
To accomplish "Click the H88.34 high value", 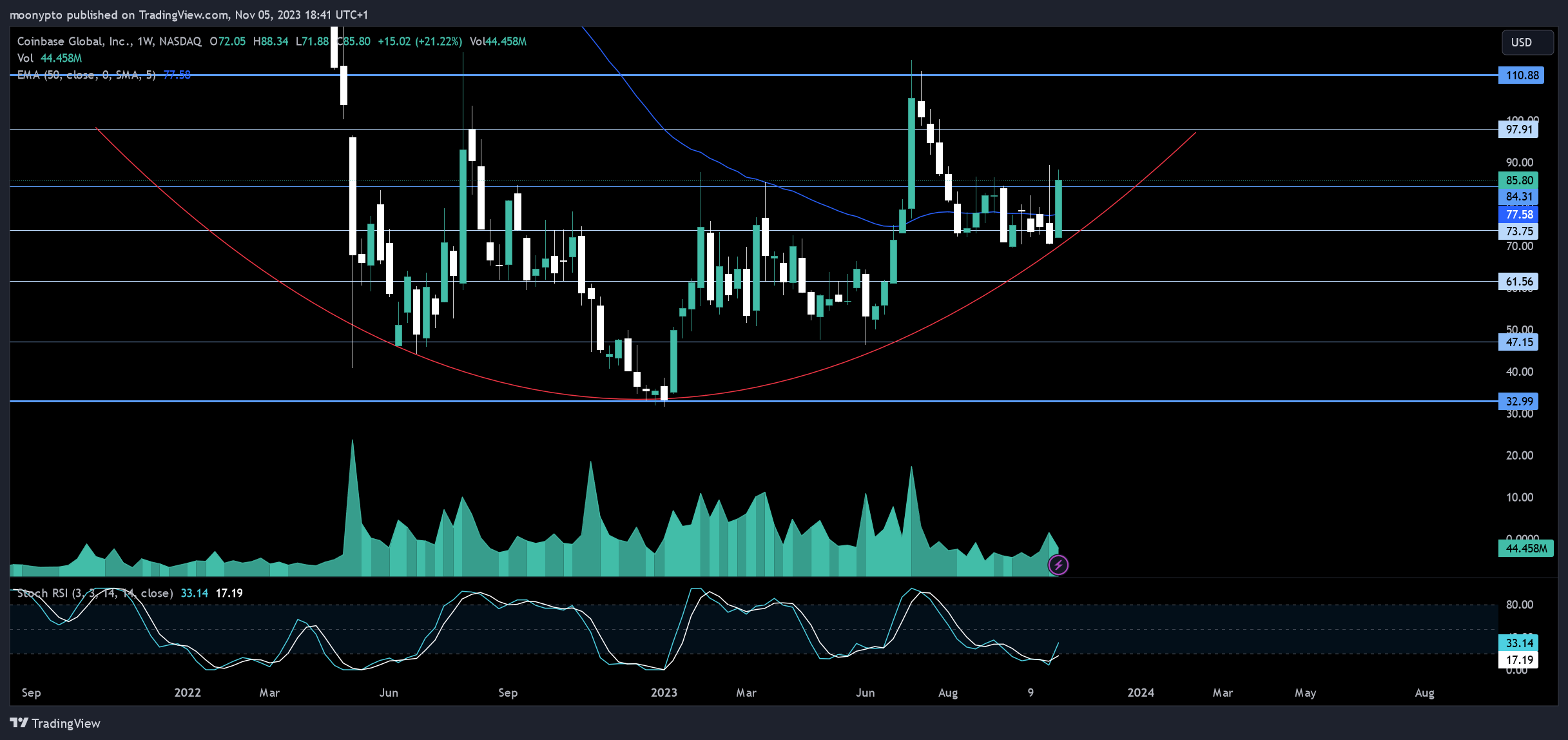I will [x=271, y=41].
